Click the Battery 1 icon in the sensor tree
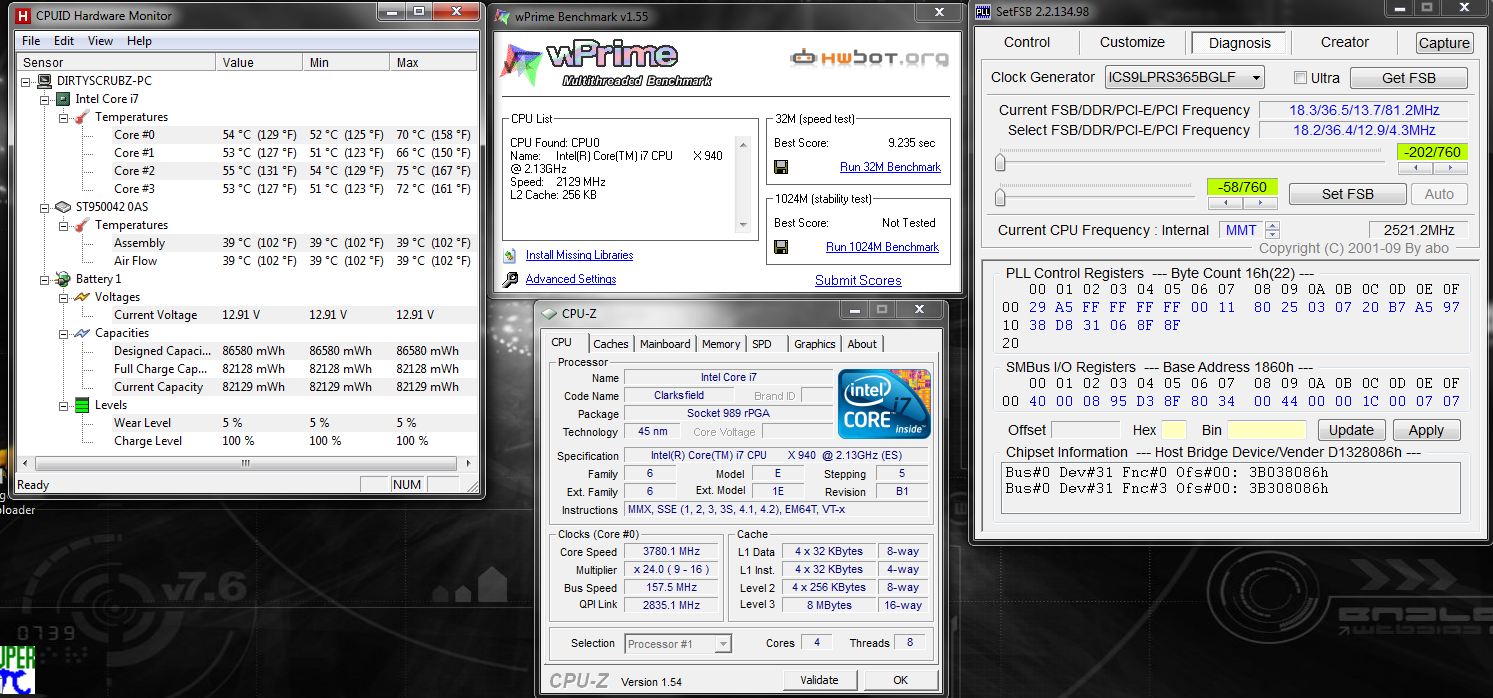This screenshot has width=1493, height=698. coord(63,279)
